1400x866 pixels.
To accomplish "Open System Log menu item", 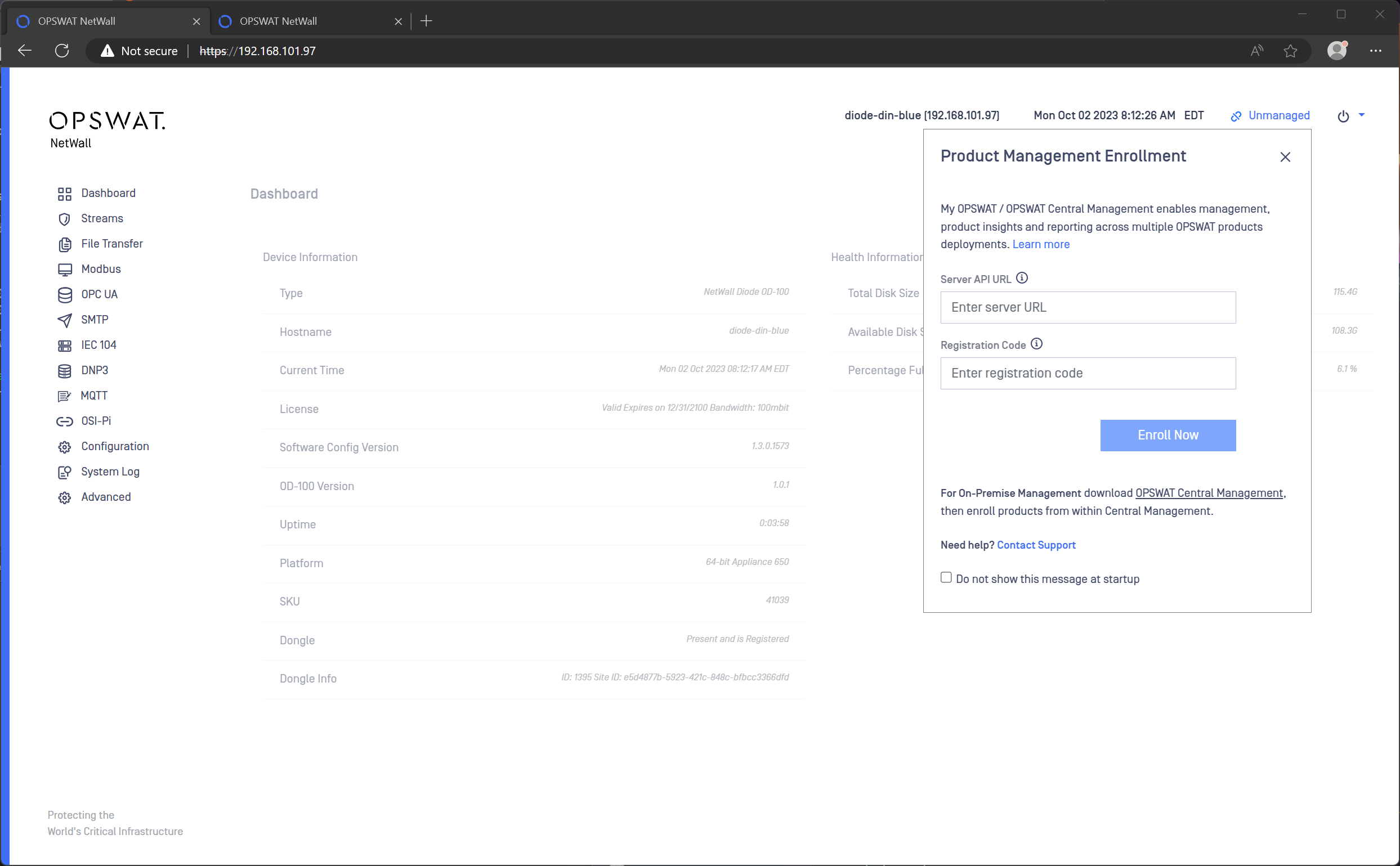I will click(110, 472).
